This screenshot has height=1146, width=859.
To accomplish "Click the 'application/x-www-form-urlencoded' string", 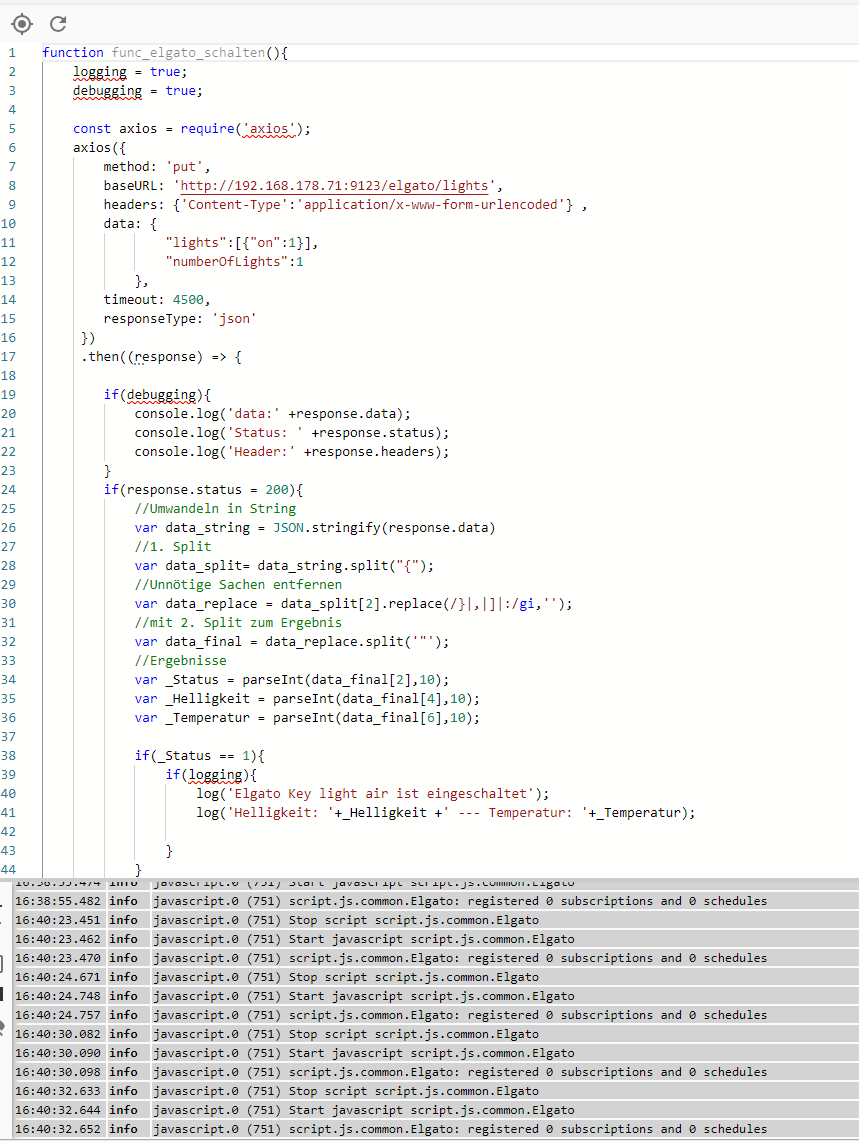I will 431,205.
